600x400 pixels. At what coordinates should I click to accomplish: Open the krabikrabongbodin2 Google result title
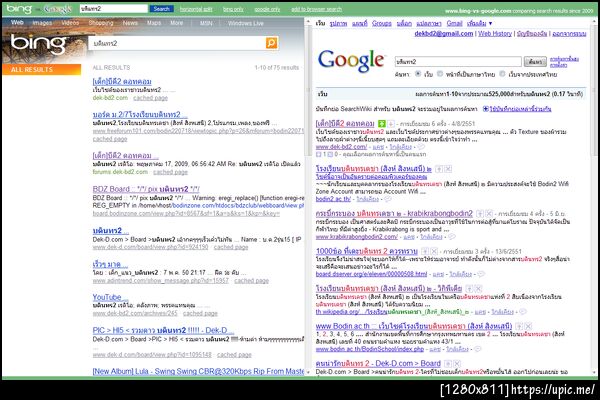pyautogui.click(x=394, y=214)
